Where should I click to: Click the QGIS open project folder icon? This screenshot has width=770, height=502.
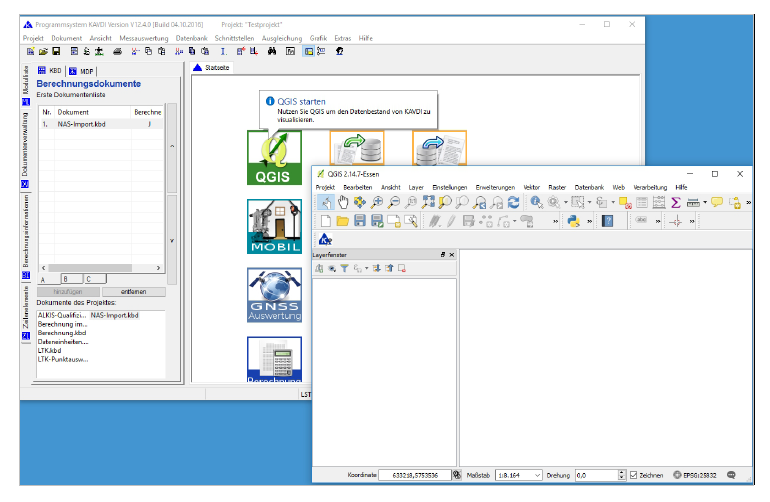pyautogui.click(x=343, y=221)
